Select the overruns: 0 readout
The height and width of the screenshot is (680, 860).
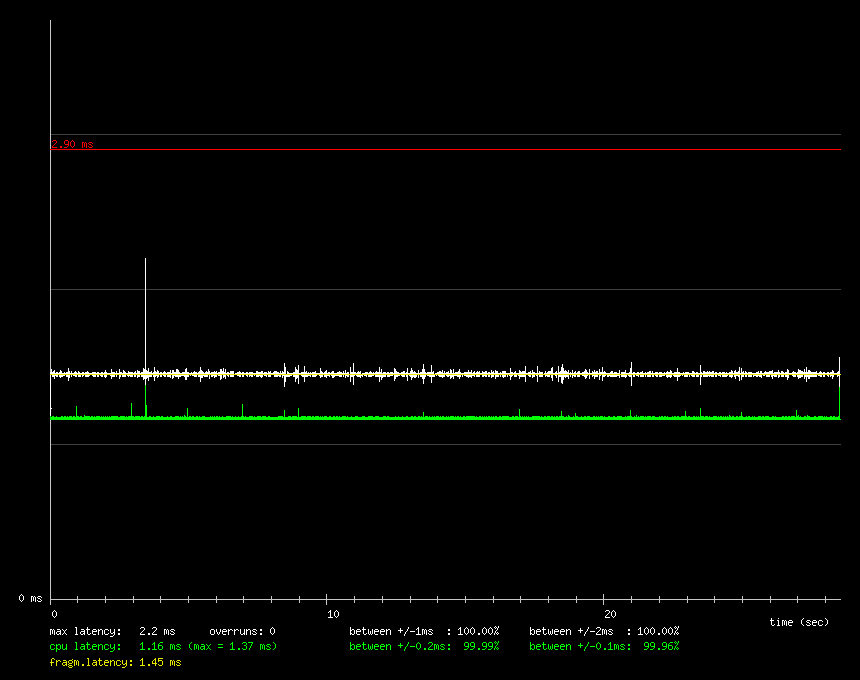tap(242, 631)
